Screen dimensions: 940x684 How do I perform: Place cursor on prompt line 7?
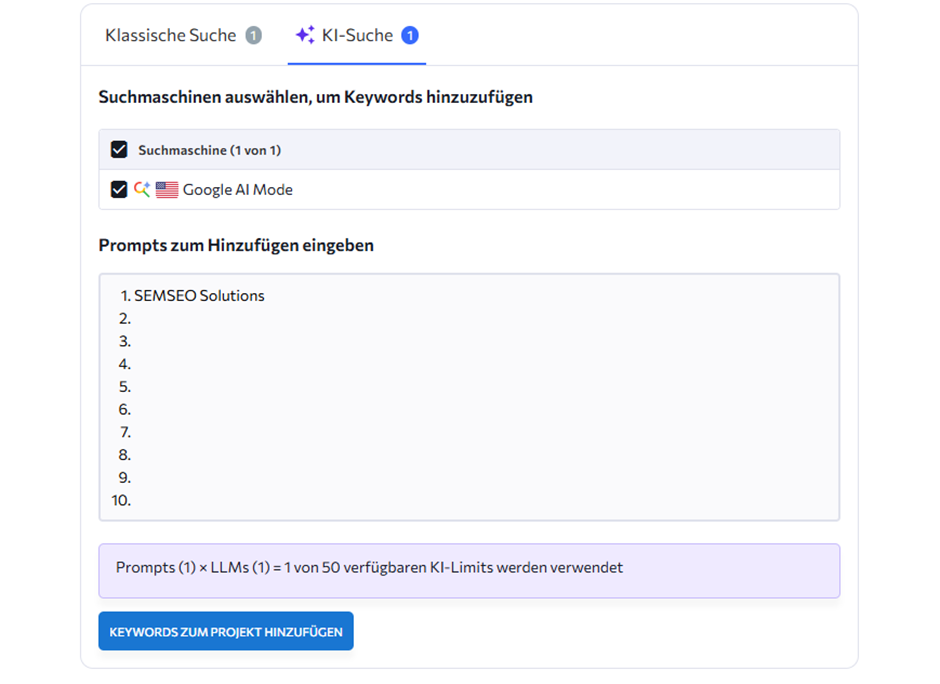point(300,432)
